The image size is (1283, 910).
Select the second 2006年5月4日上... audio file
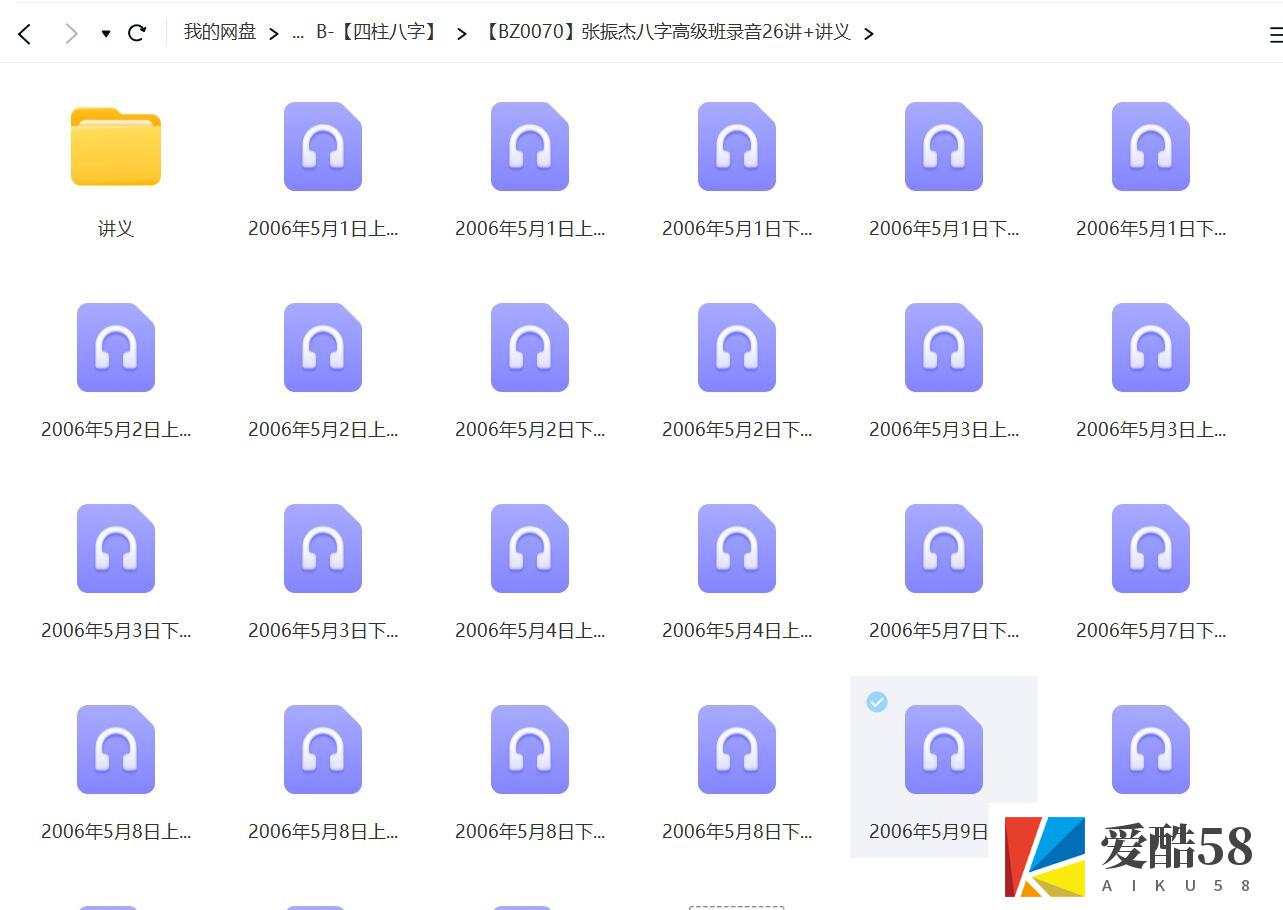coord(737,549)
